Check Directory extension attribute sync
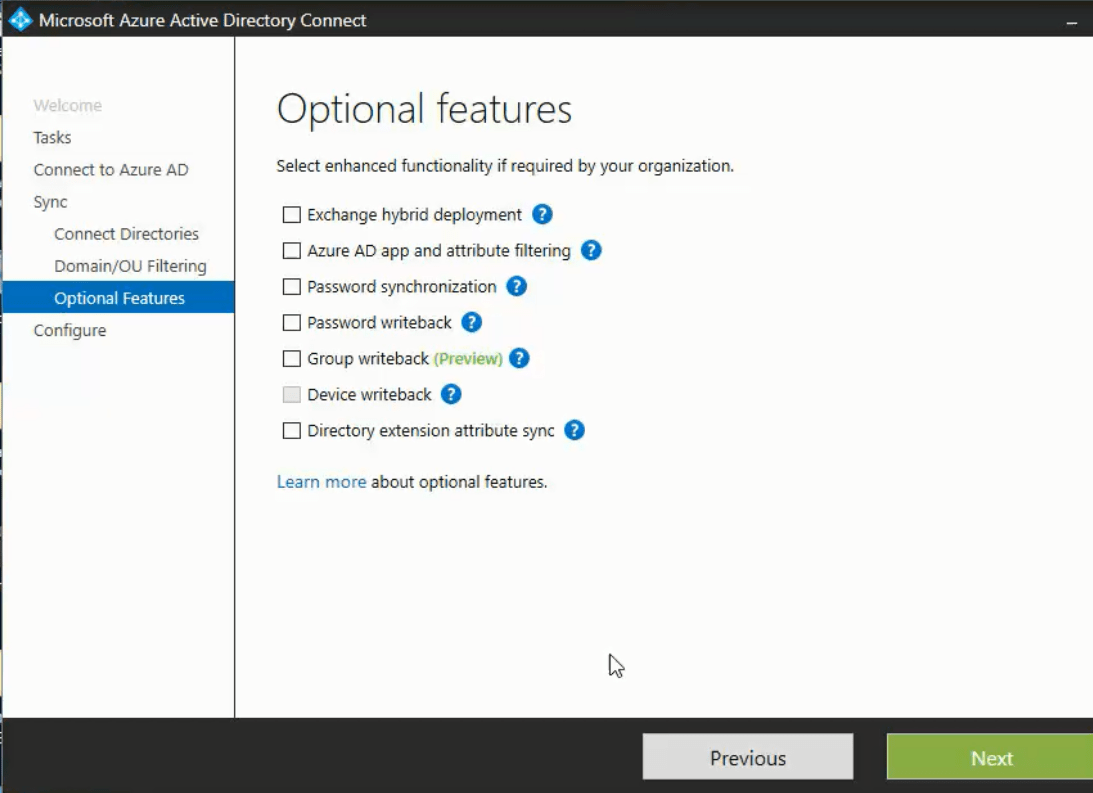Image resolution: width=1093 pixels, height=793 pixels. point(291,431)
